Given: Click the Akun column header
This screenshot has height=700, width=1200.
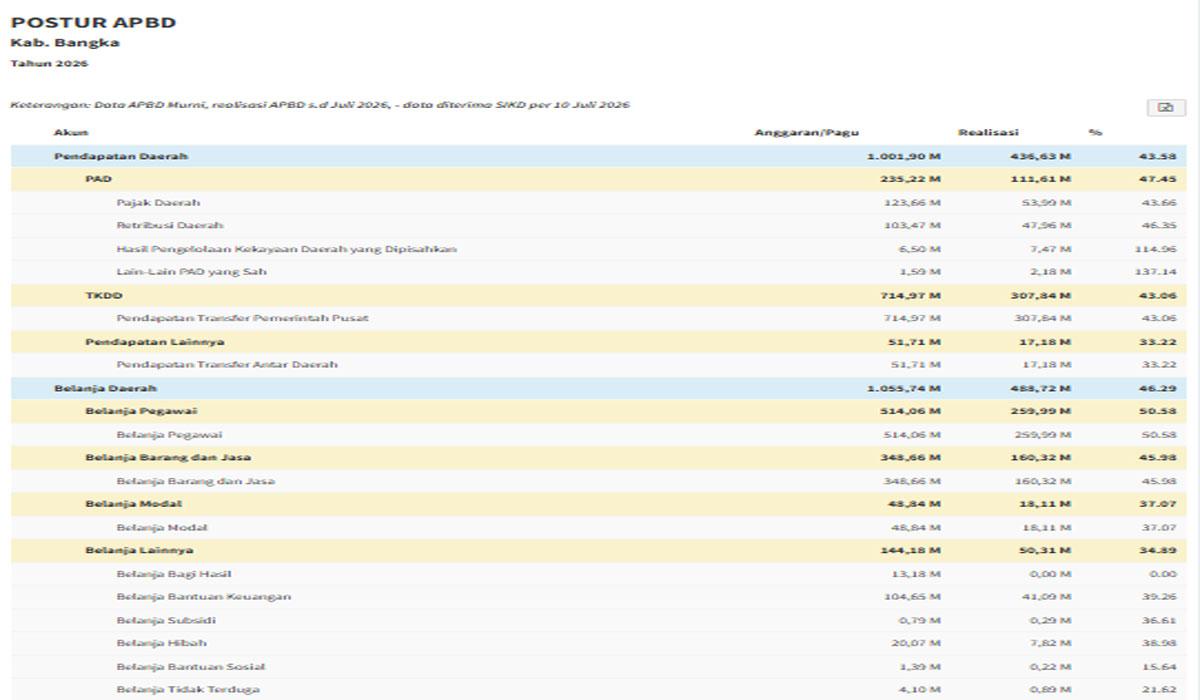Looking at the screenshot, I should click(x=71, y=132).
